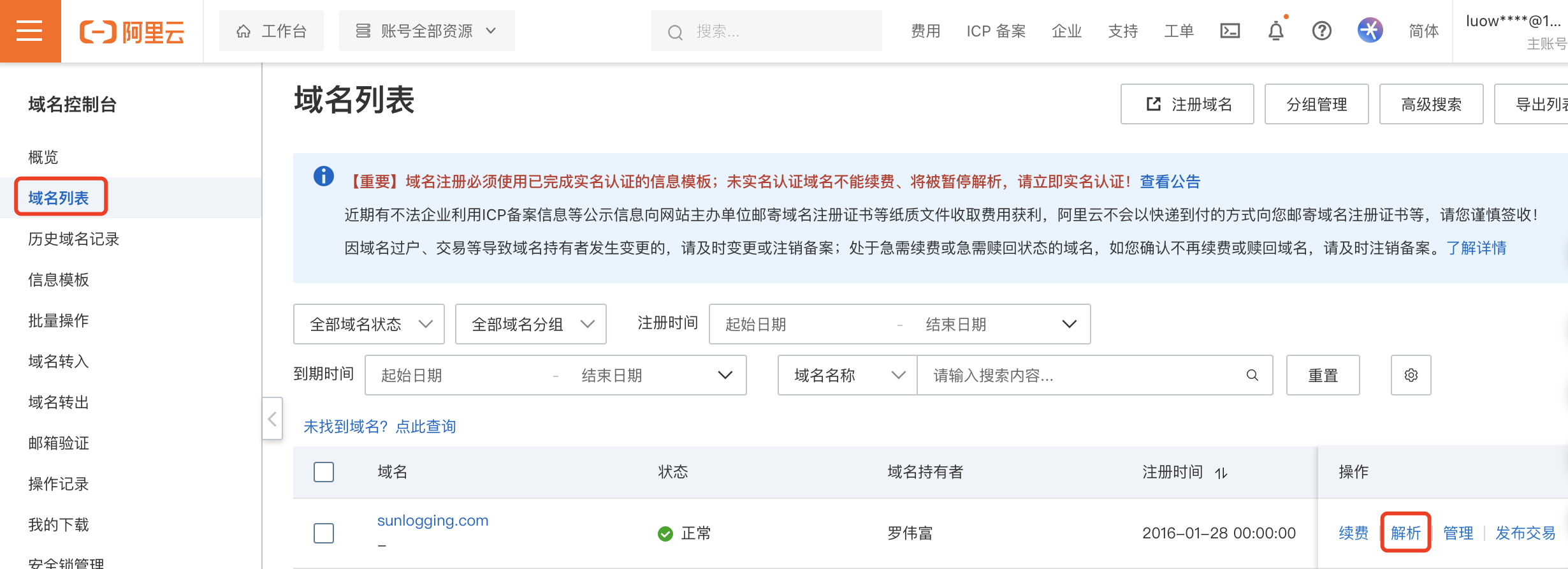The image size is (1568, 569).
Task: Check the sunlogging.com row checkbox
Action: tap(324, 533)
